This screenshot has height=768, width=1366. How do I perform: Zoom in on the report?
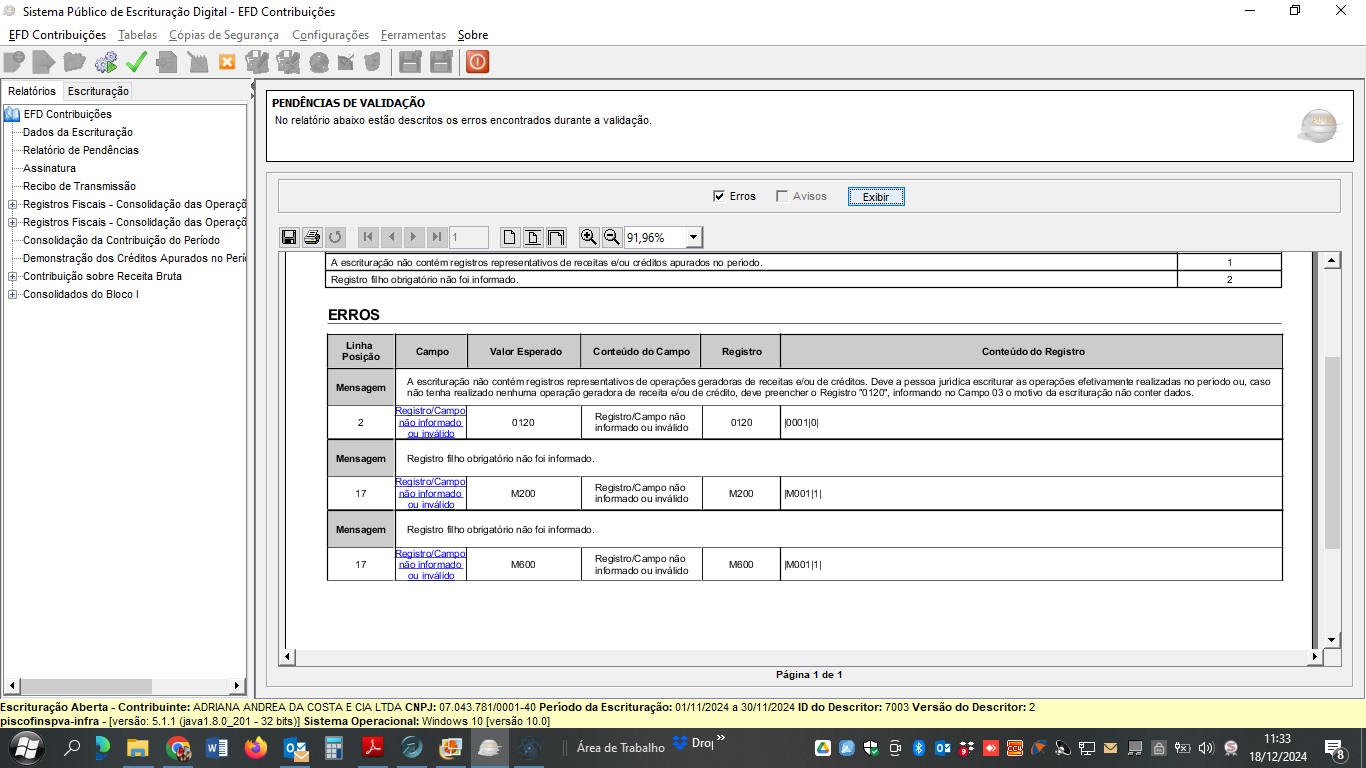tap(589, 237)
